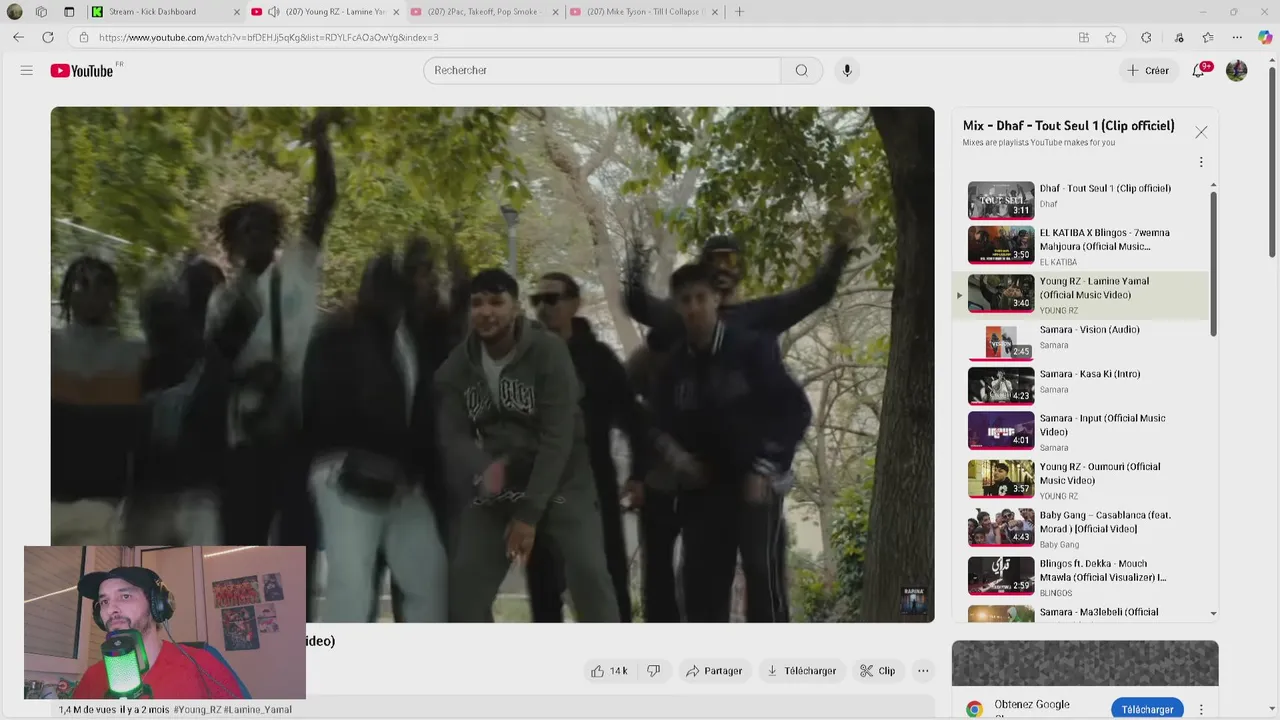The height and width of the screenshot is (720, 1280).
Task: Open the Mix playlist options menu
Action: coord(1201,162)
